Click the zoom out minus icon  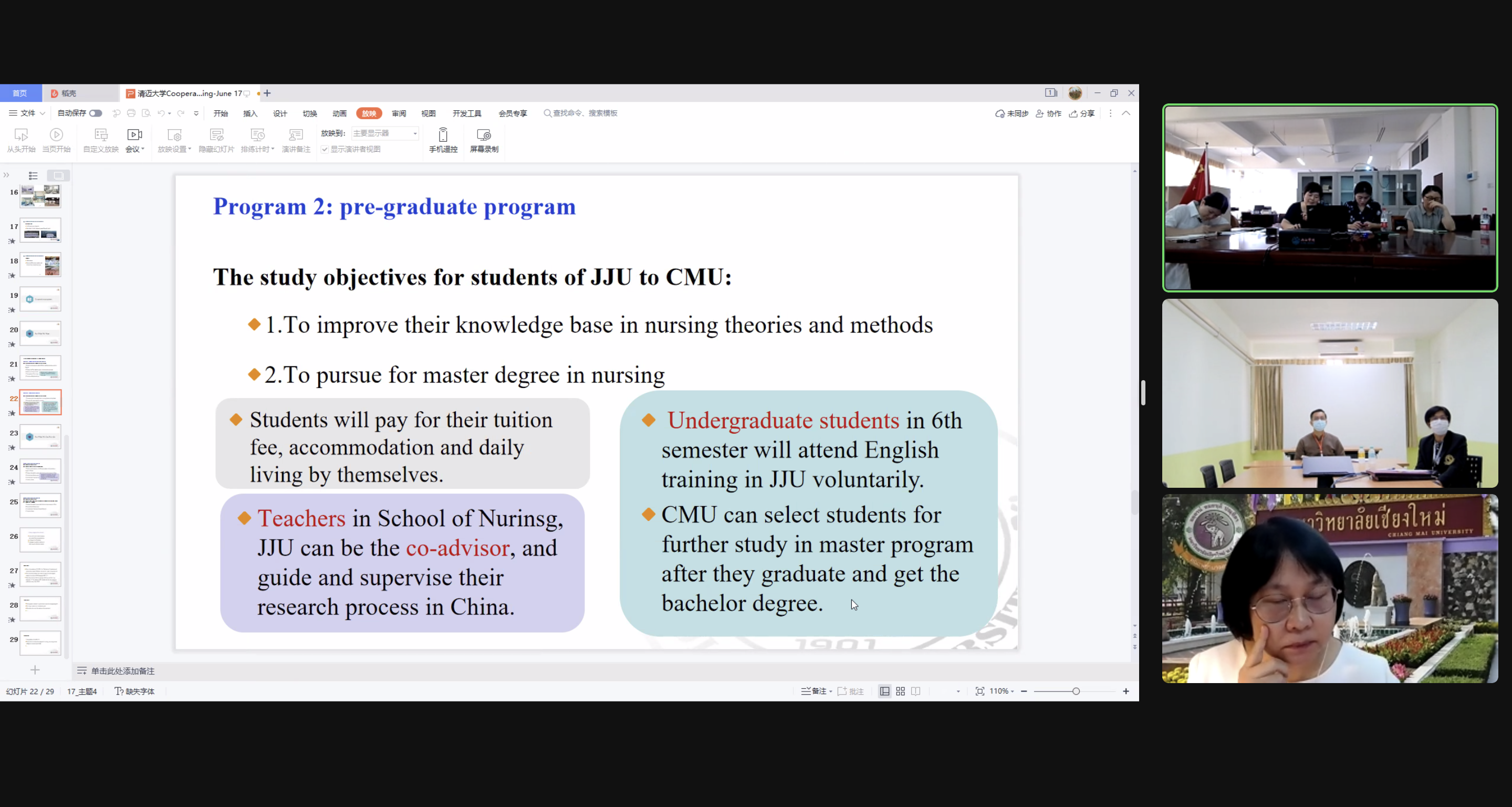click(1024, 691)
